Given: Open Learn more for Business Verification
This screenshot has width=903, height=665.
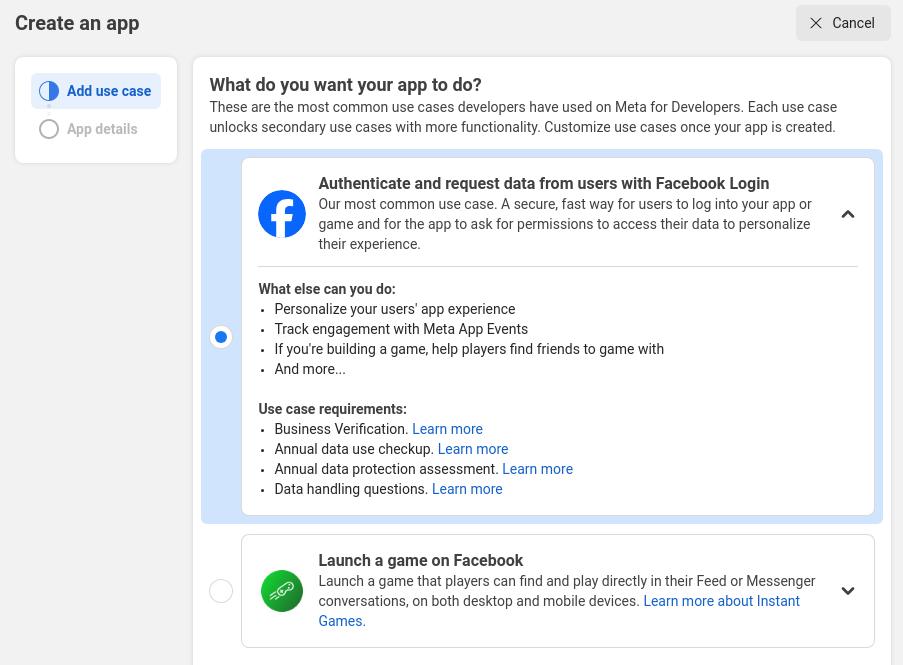Looking at the screenshot, I should point(447,429).
